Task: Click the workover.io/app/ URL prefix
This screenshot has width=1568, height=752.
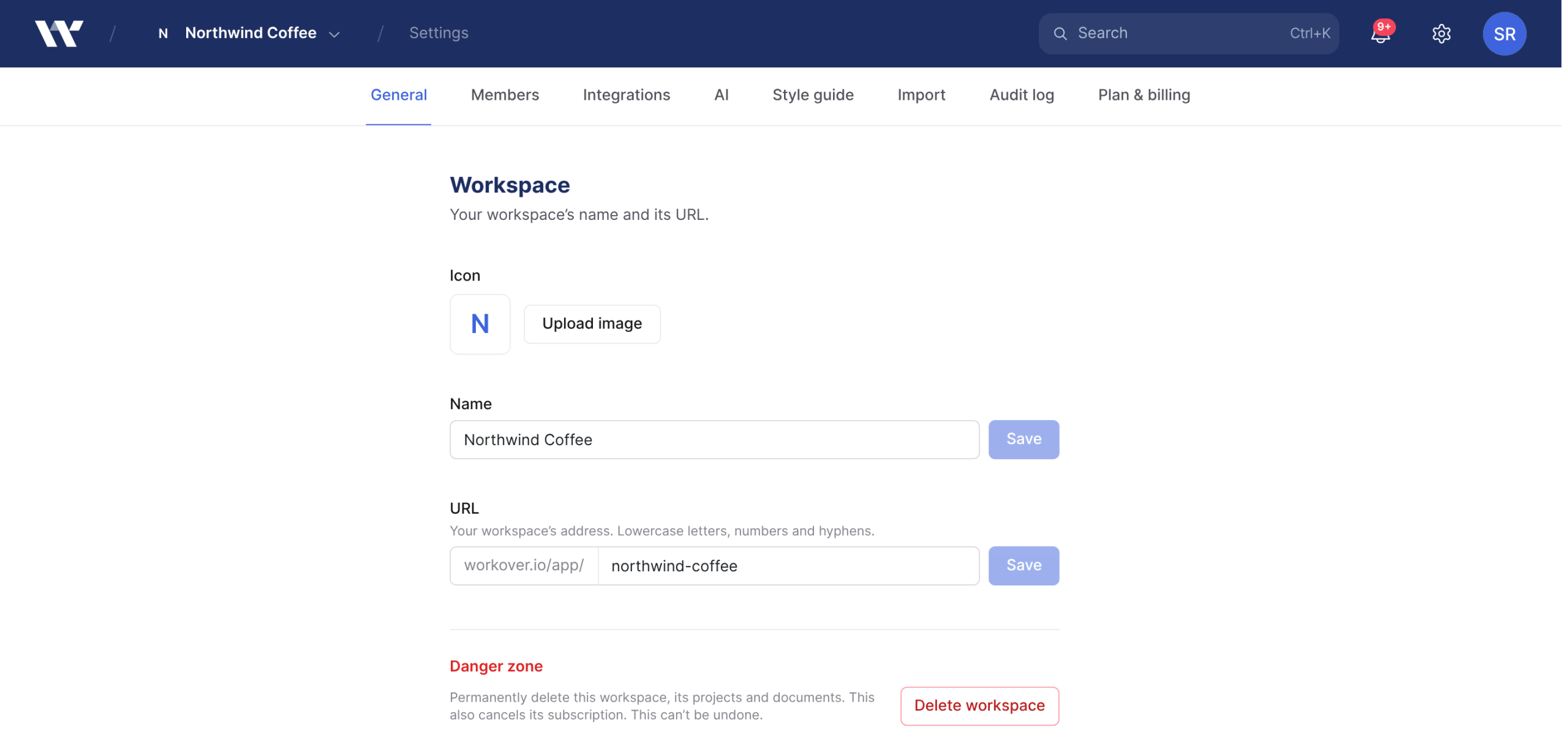Action: pyautogui.click(x=524, y=566)
